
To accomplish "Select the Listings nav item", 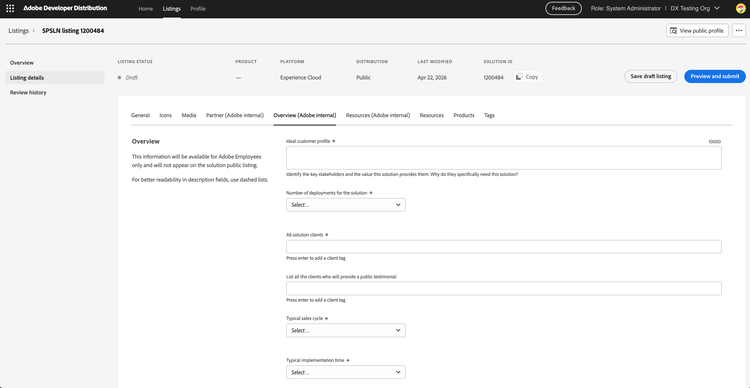I will 172,9.
